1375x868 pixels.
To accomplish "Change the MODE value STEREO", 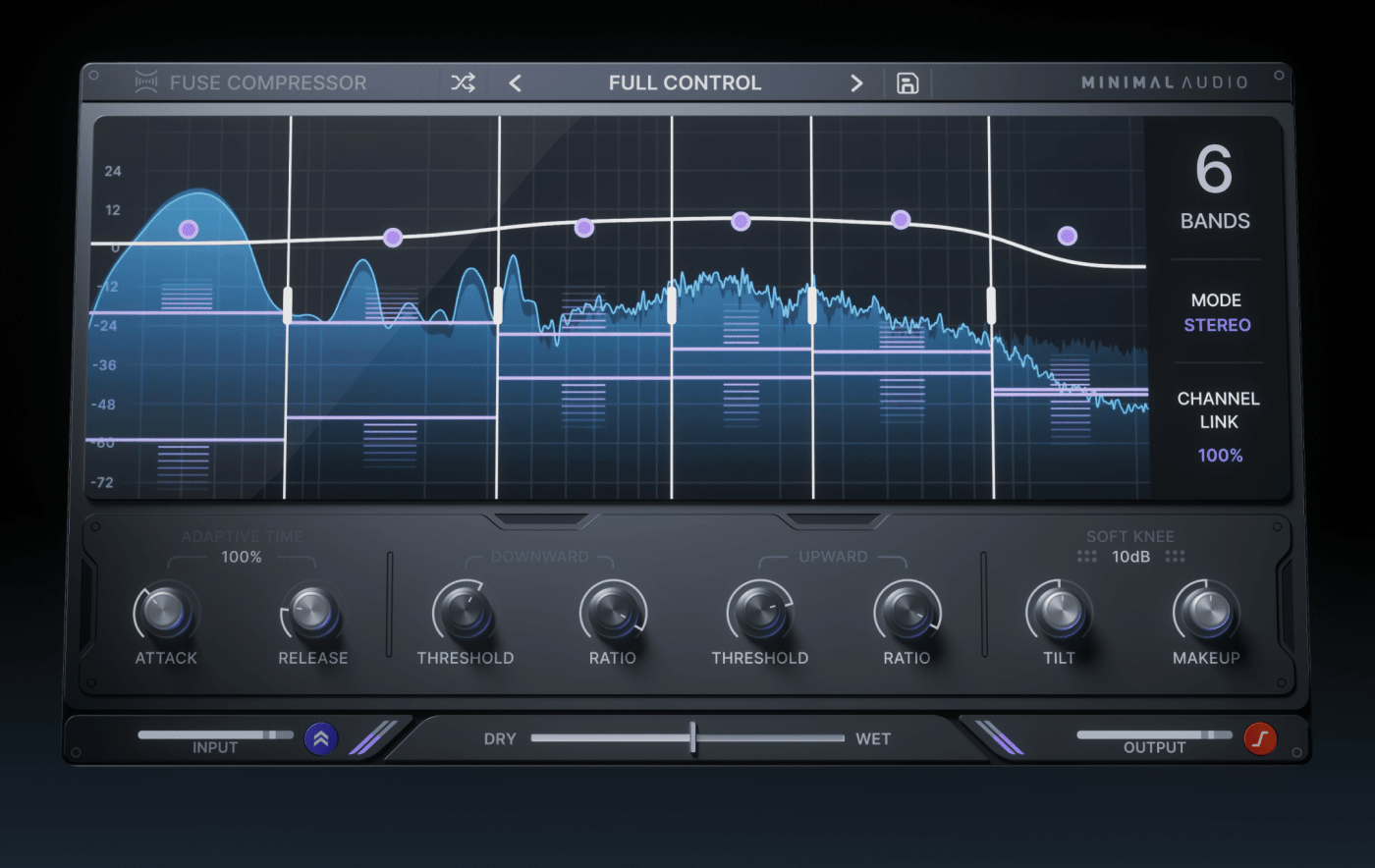I will [1217, 325].
